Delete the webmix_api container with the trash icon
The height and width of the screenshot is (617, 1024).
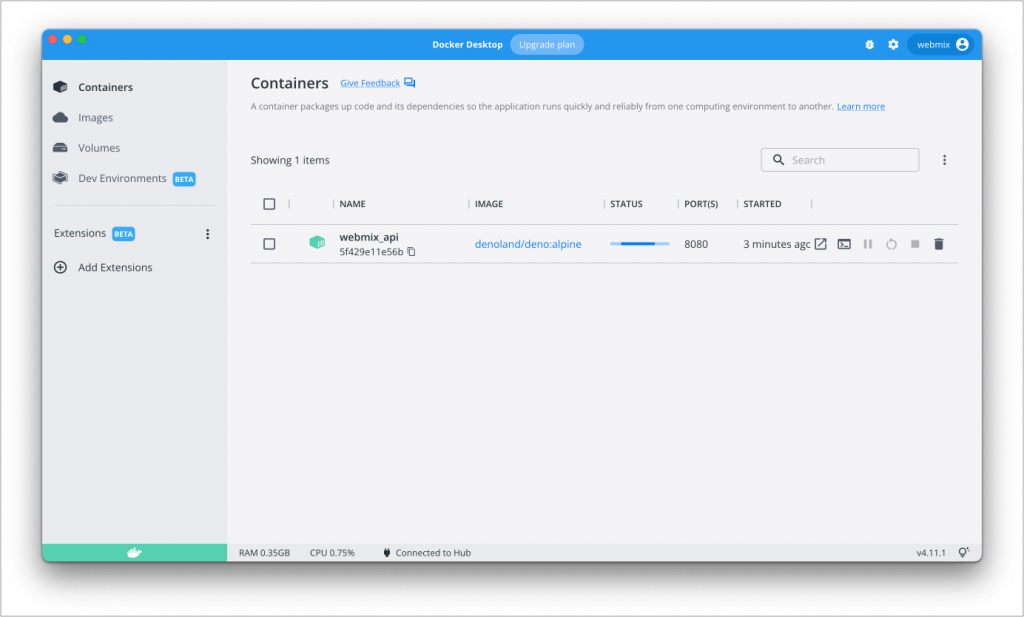click(938, 244)
